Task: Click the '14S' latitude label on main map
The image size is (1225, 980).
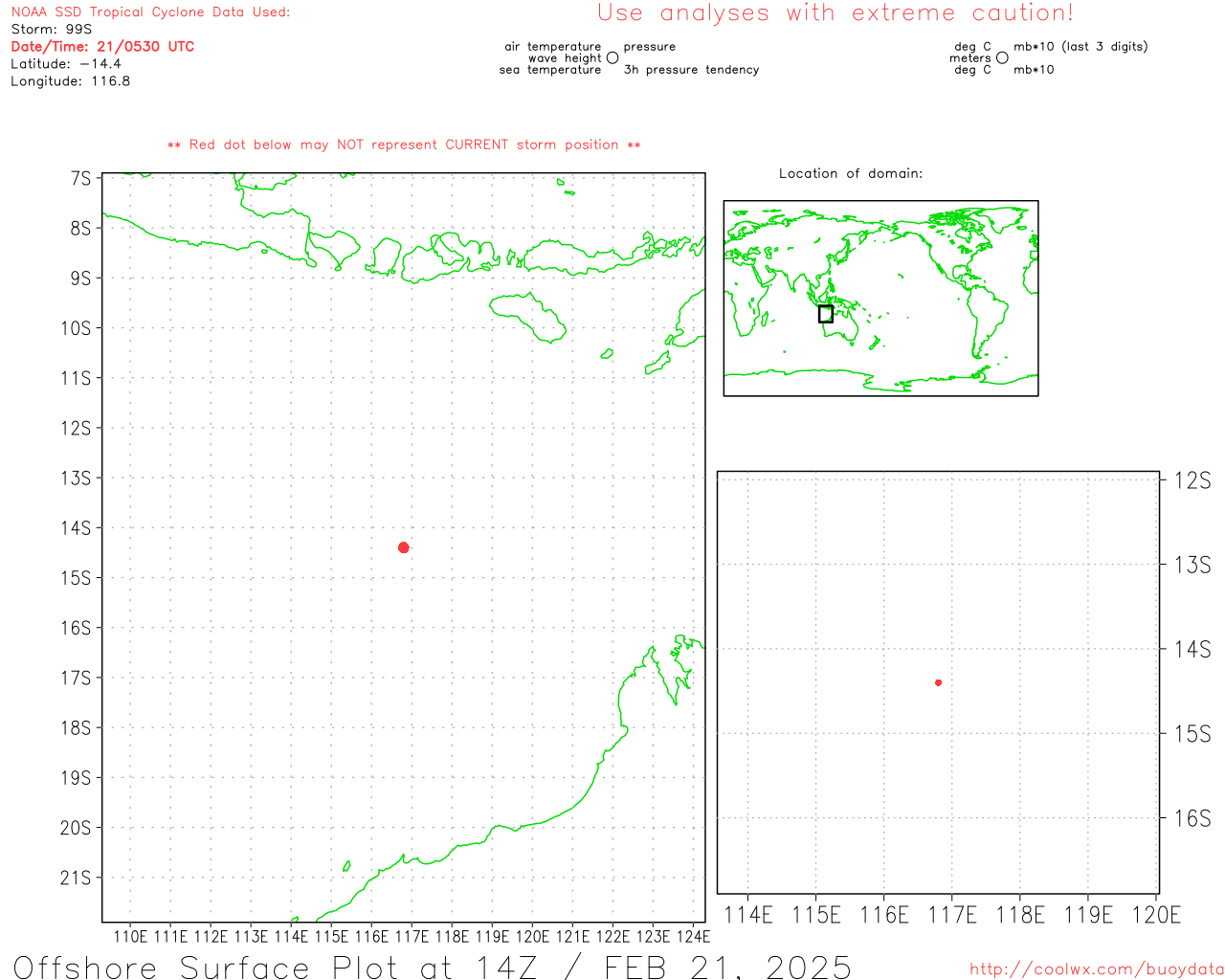Action: point(77,528)
